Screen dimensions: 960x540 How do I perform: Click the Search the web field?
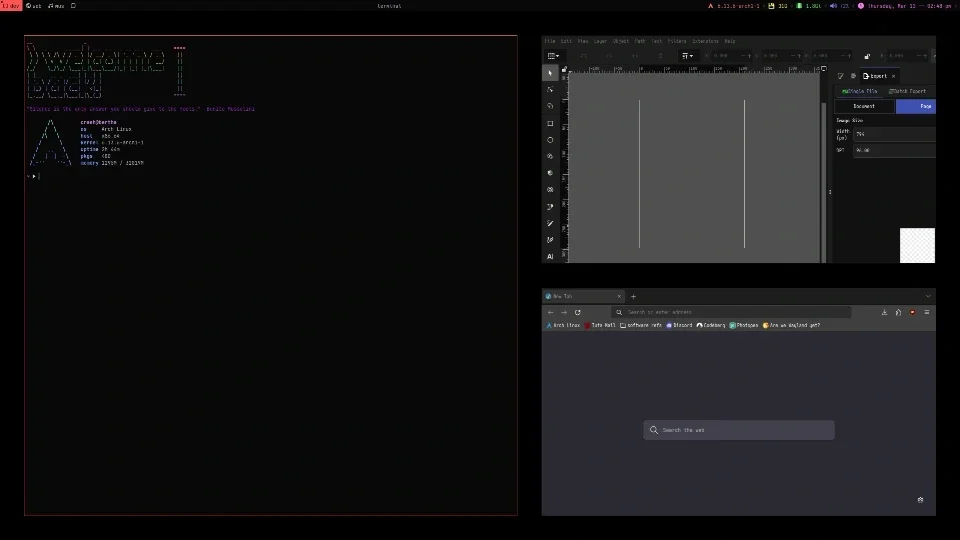click(x=739, y=430)
